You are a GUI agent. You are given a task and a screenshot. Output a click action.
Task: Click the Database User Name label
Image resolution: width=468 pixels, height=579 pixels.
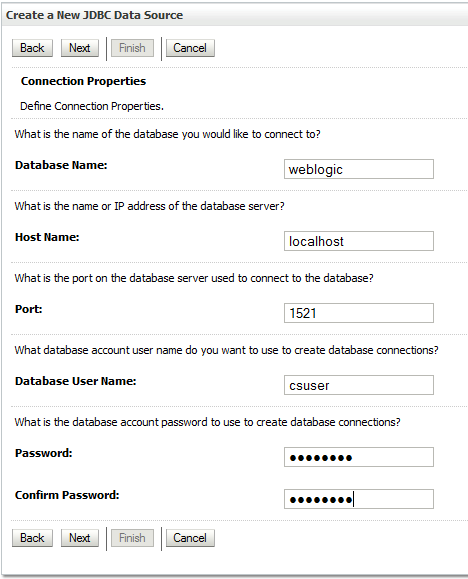coord(75,381)
